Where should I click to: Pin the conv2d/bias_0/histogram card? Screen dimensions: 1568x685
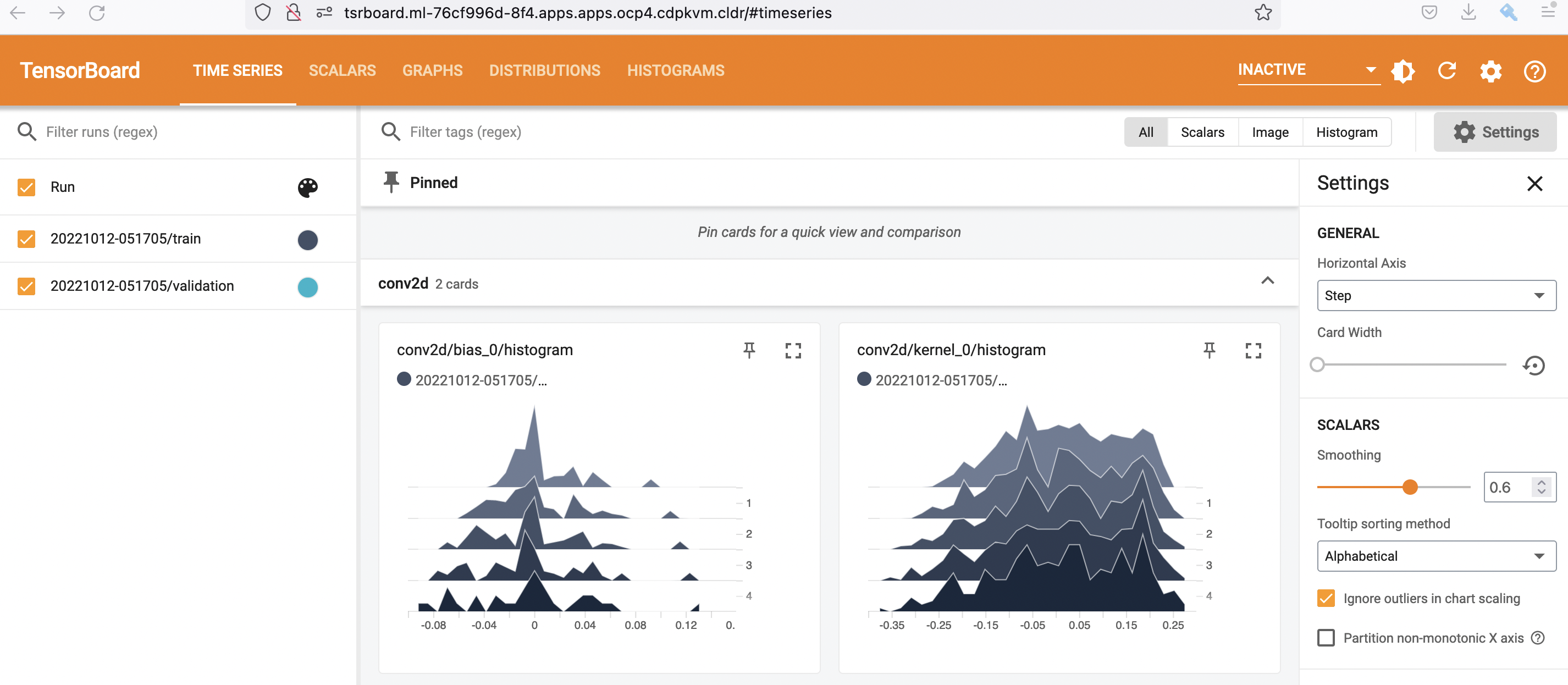coord(749,350)
